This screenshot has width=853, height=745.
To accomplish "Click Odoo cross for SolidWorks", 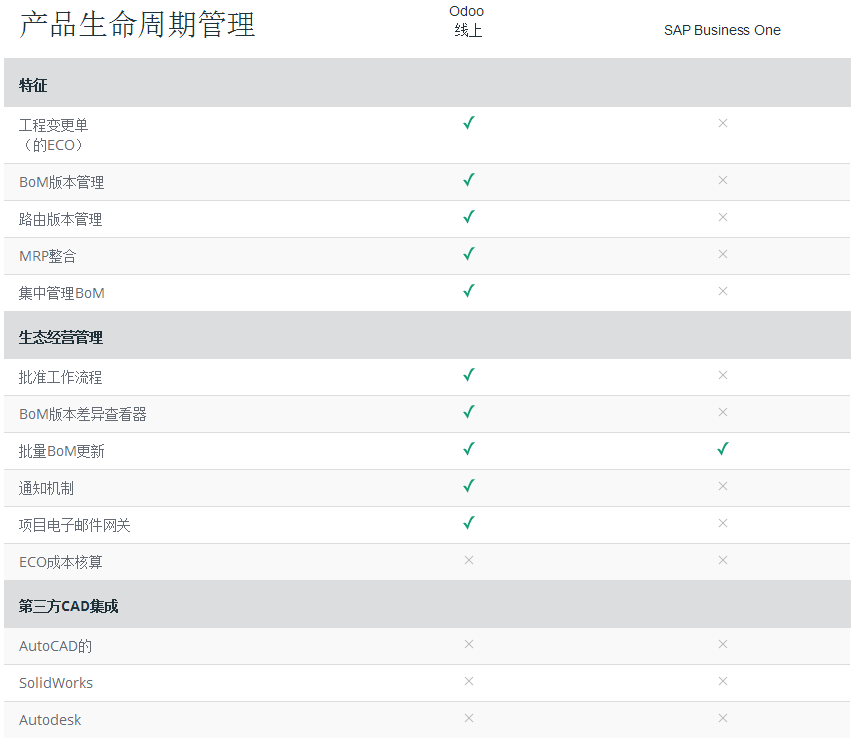I will [469, 681].
